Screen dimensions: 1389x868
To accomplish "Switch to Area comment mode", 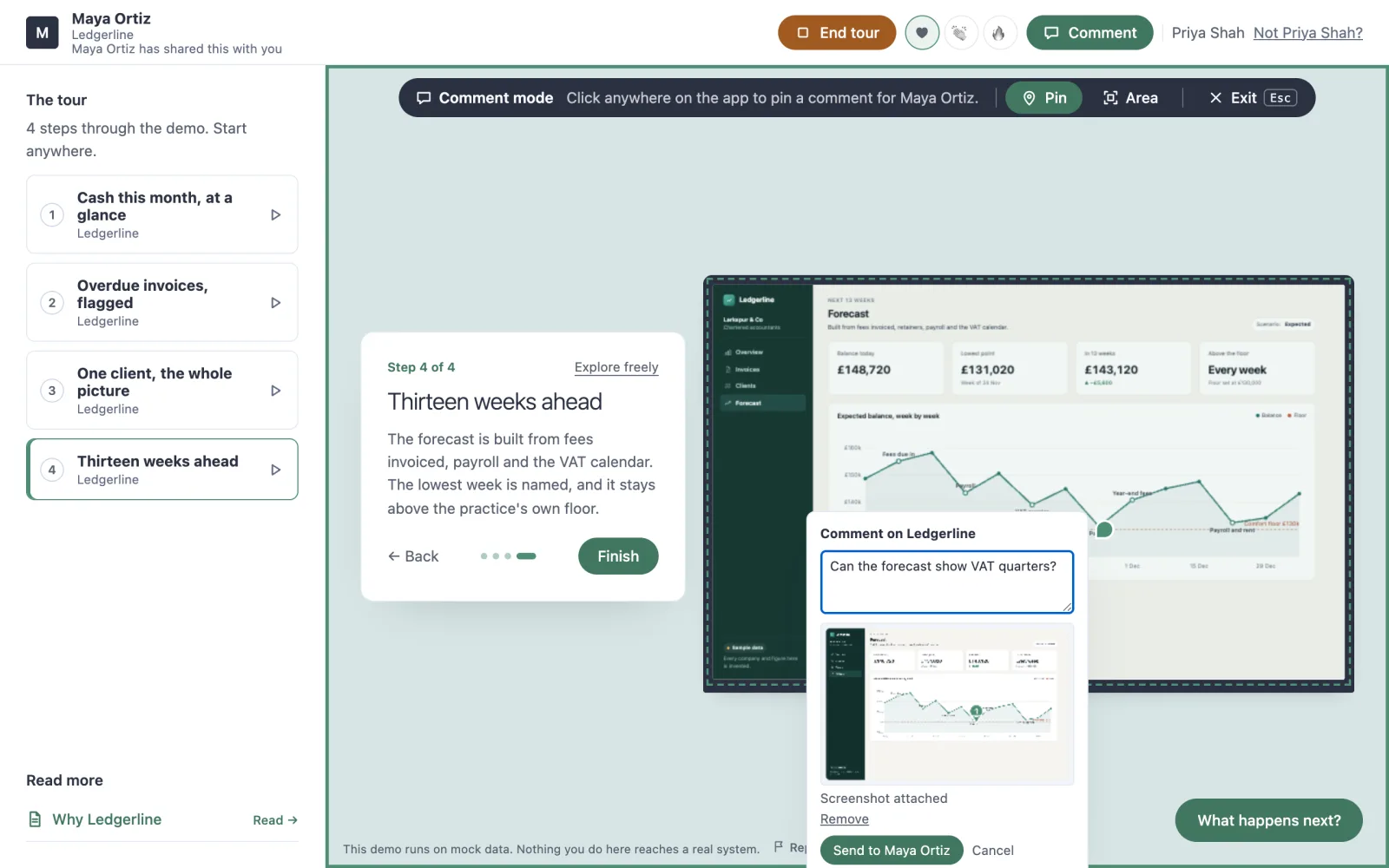I will pyautogui.click(x=1130, y=98).
